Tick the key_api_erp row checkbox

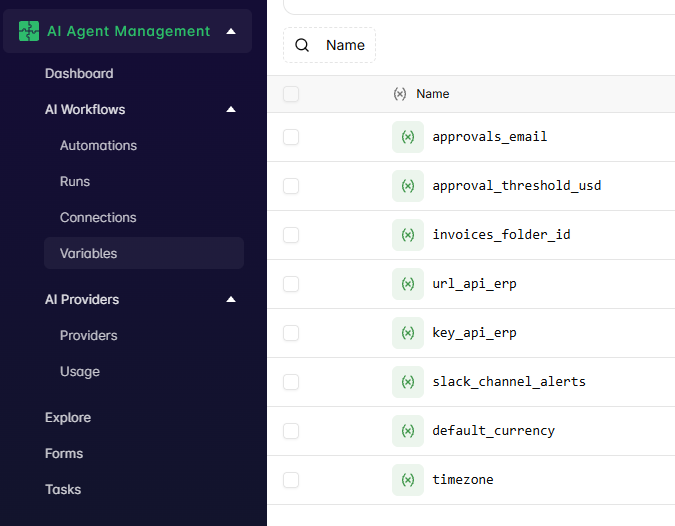291,333
